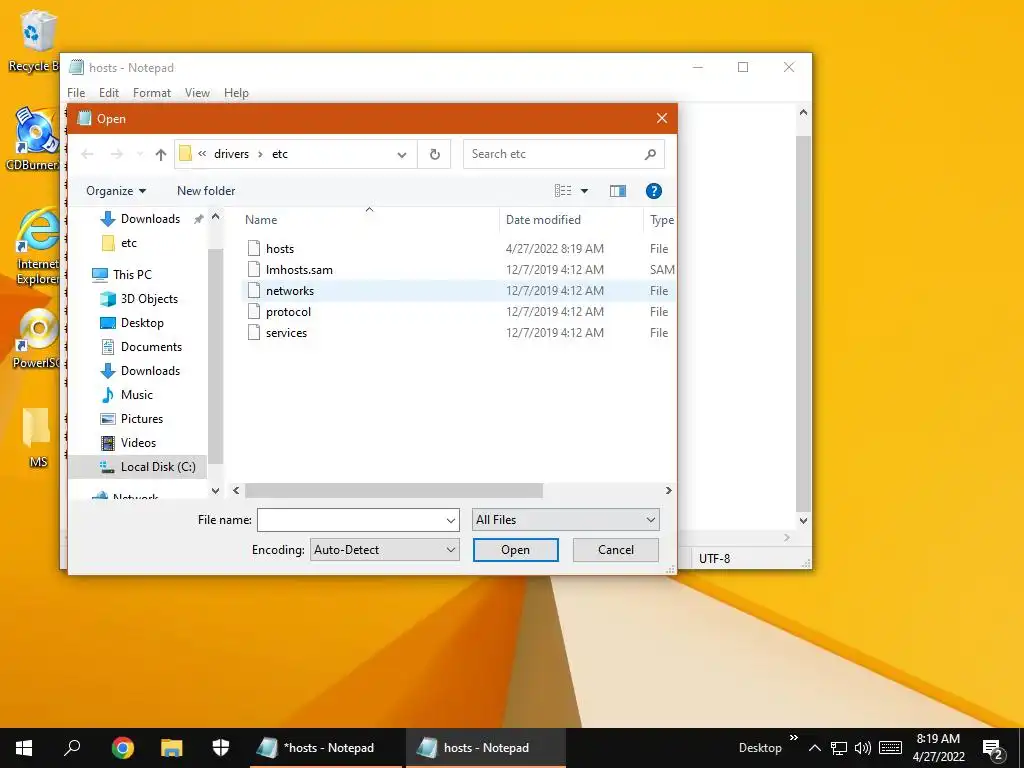Select the networks file row
1024x768 pixels.
pyautogui.click(x=457, y=291)
